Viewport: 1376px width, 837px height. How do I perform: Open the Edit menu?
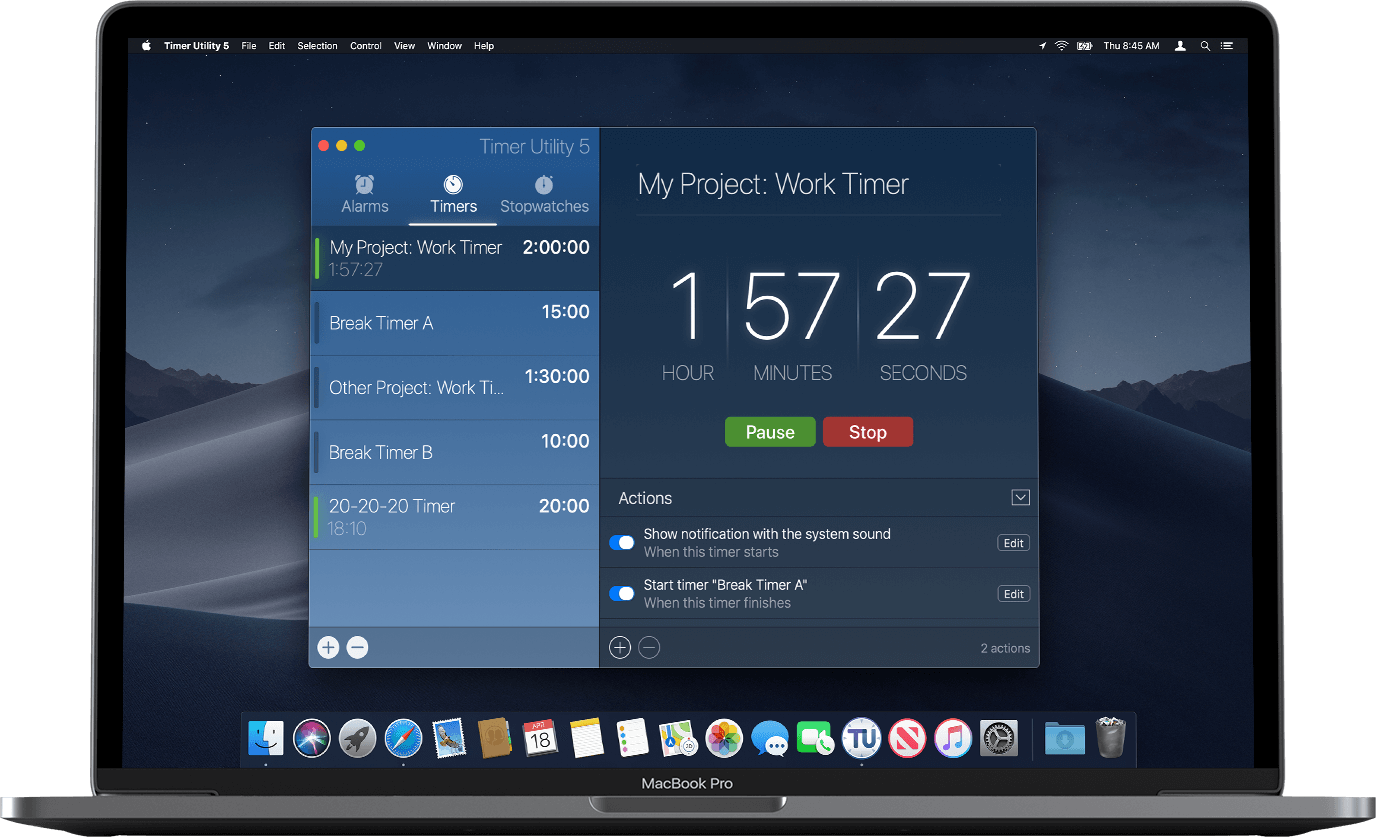pyautogui.click(x=277, y=46)
